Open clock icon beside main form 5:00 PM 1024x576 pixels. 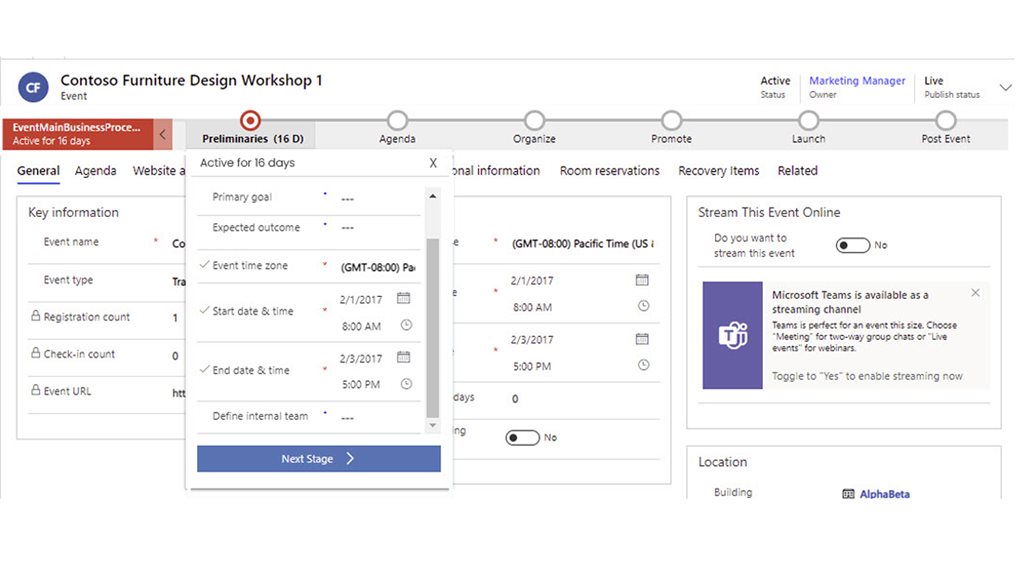[643, 364]
